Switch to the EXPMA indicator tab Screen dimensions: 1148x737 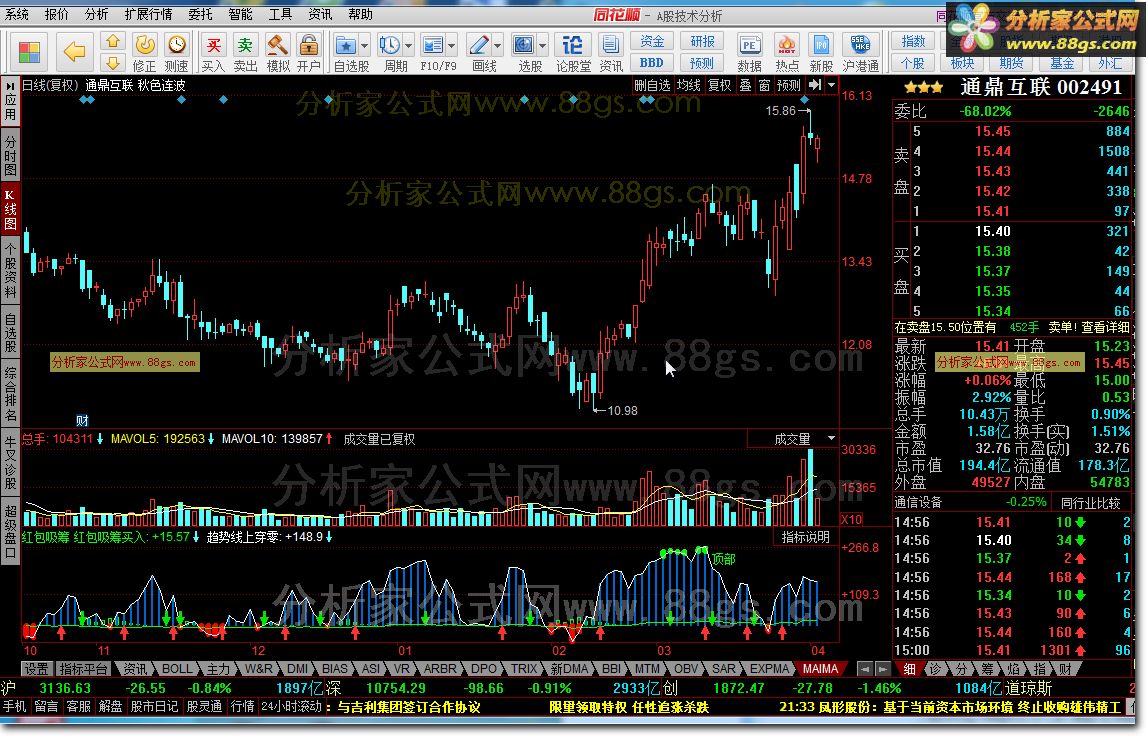coord(769,668)
